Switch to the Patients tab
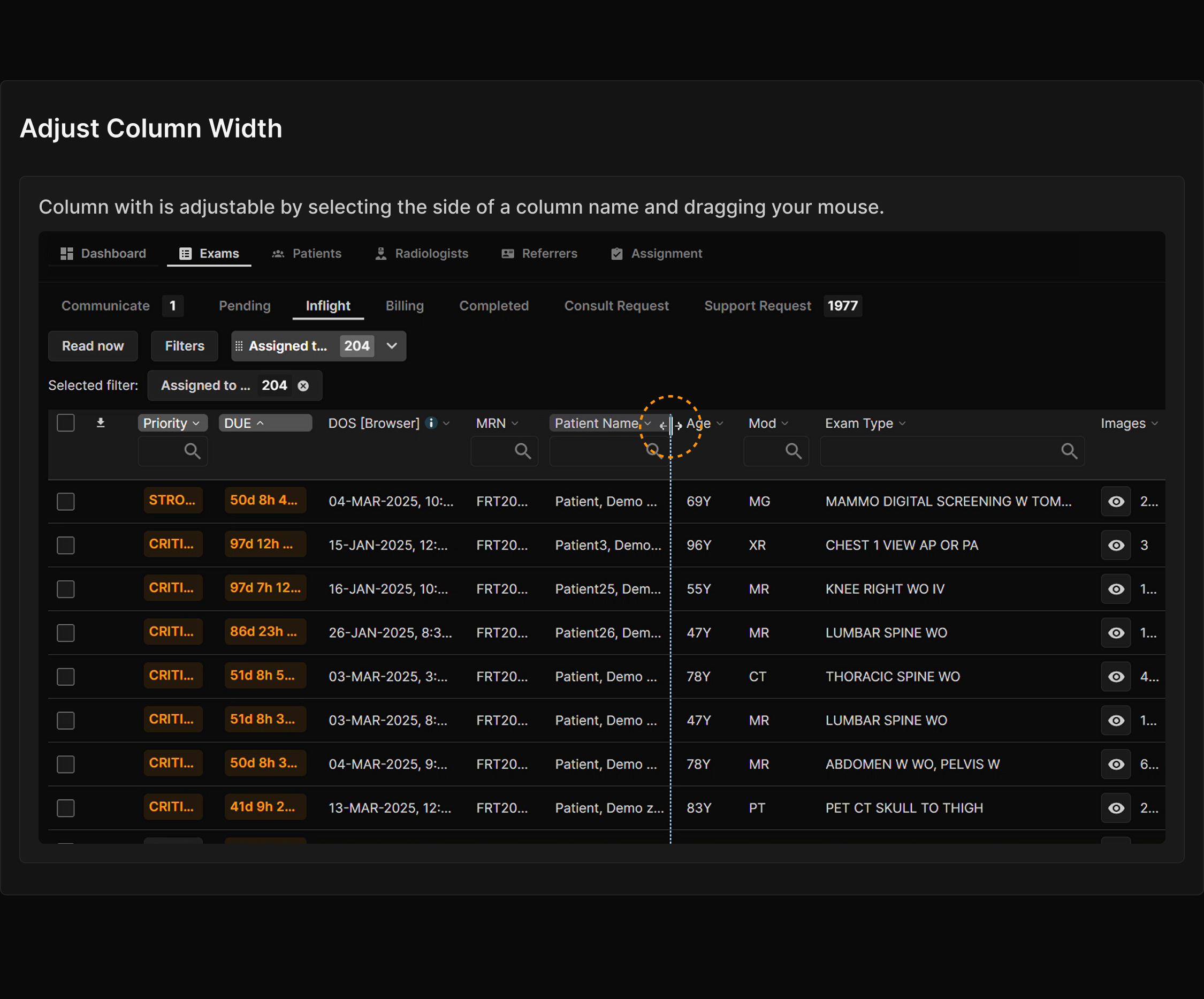Image resolution: width=1204 pixels, height=999 pixels. point(307,253)
